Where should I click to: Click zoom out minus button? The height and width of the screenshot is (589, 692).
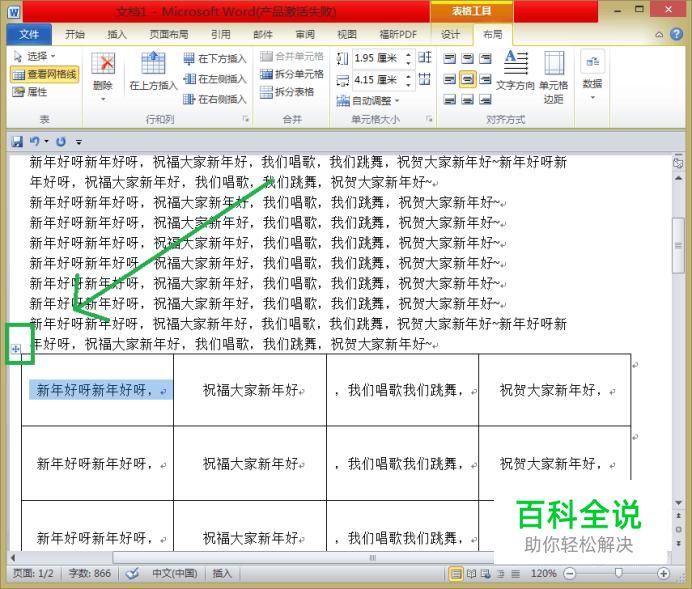click(x=570, y=574)
